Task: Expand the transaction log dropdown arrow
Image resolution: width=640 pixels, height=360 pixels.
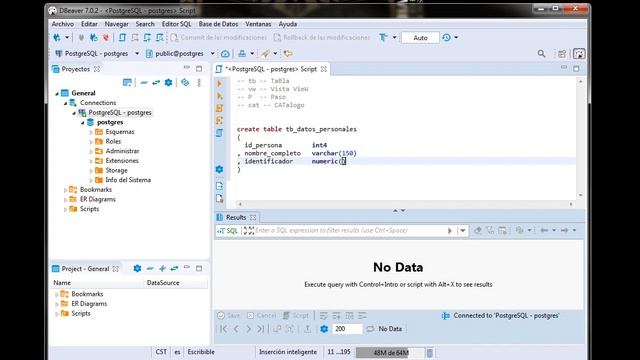Action: 456,38
